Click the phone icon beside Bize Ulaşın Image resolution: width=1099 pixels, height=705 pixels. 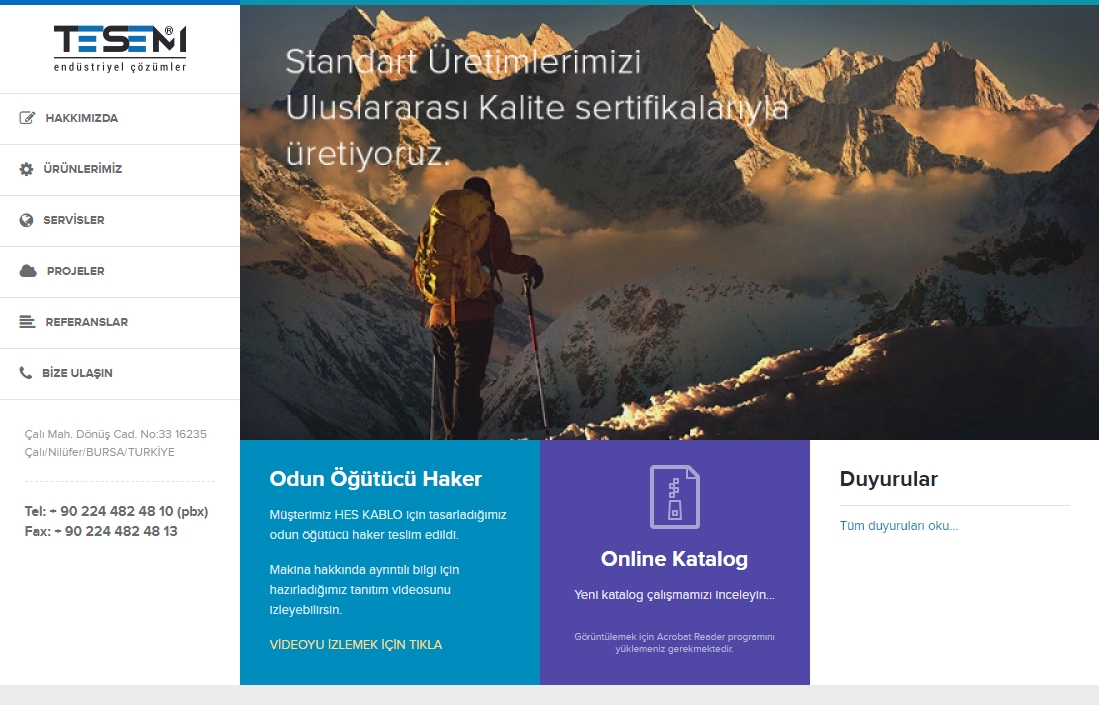(x=26, y=373)
